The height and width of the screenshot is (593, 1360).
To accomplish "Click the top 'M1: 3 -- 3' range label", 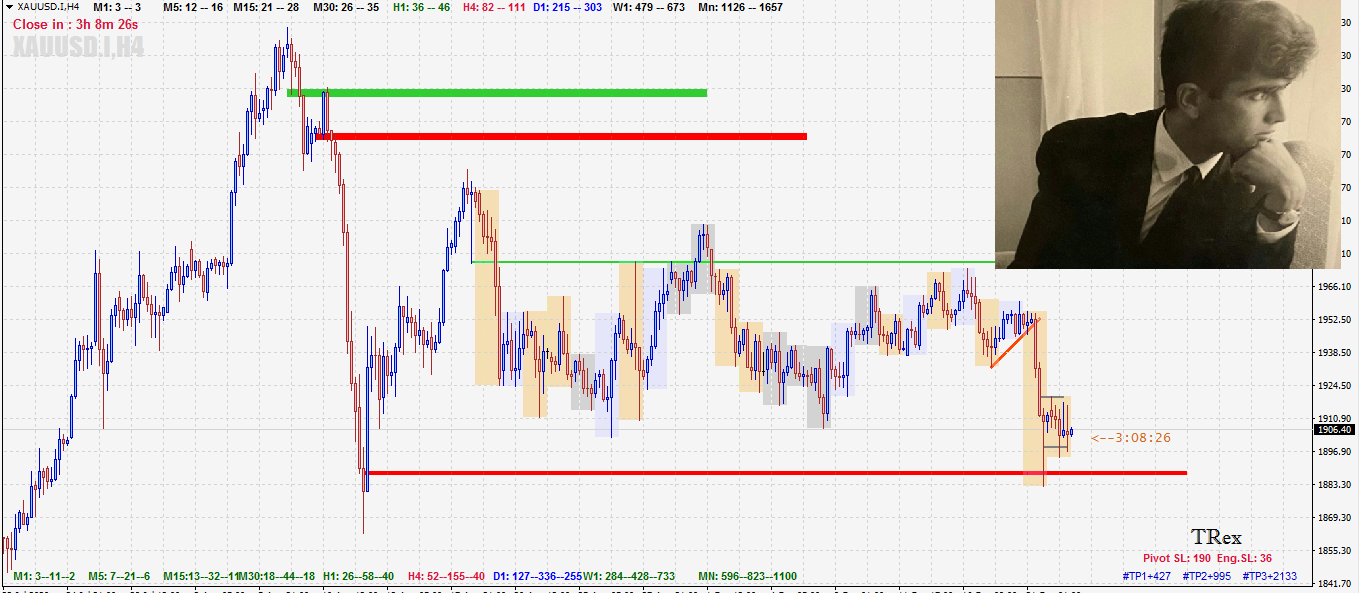I will coord(117,7).
